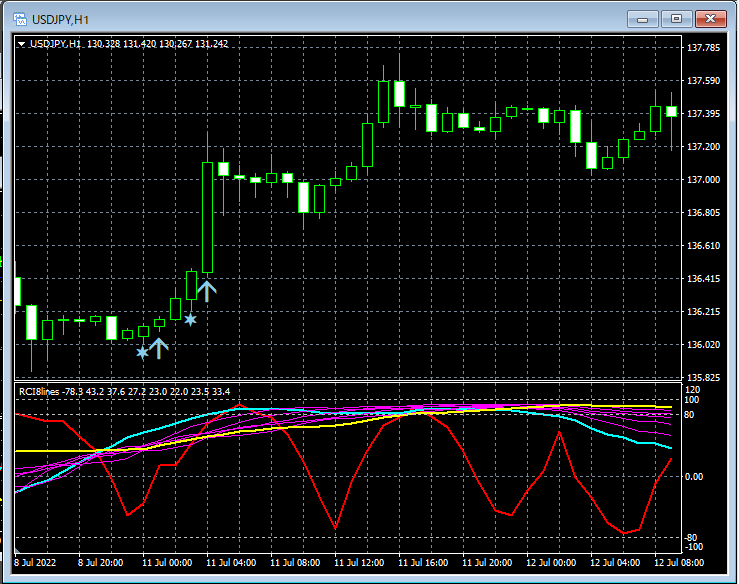
Task: Minimize the USDJPY,H1 chart window
Action: click(641, 19)
